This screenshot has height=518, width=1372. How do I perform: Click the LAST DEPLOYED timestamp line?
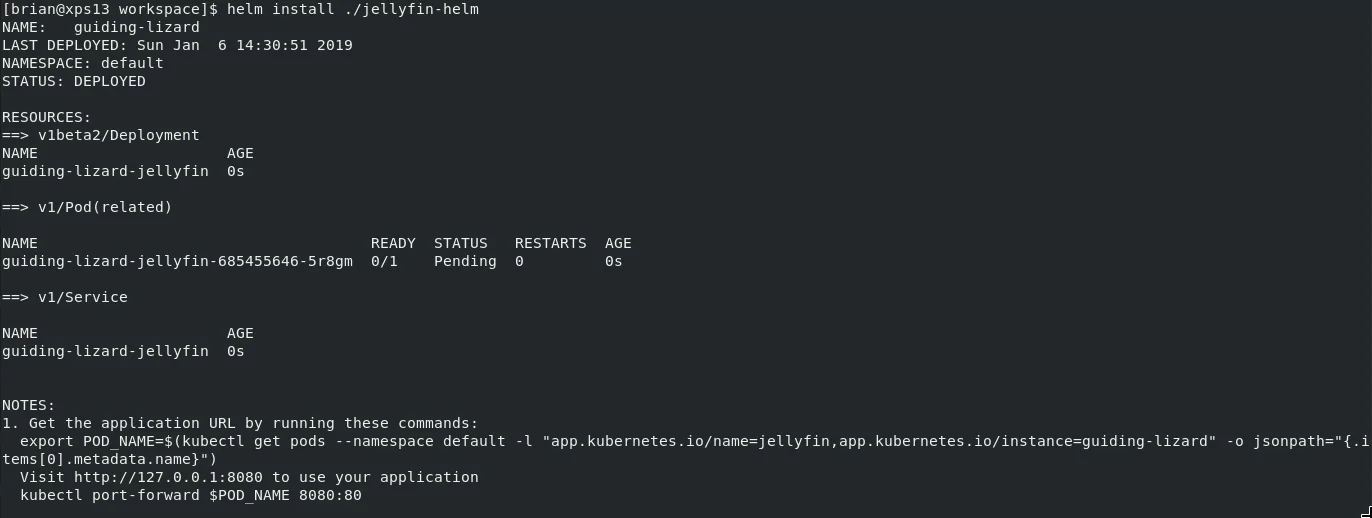[177, 45]
